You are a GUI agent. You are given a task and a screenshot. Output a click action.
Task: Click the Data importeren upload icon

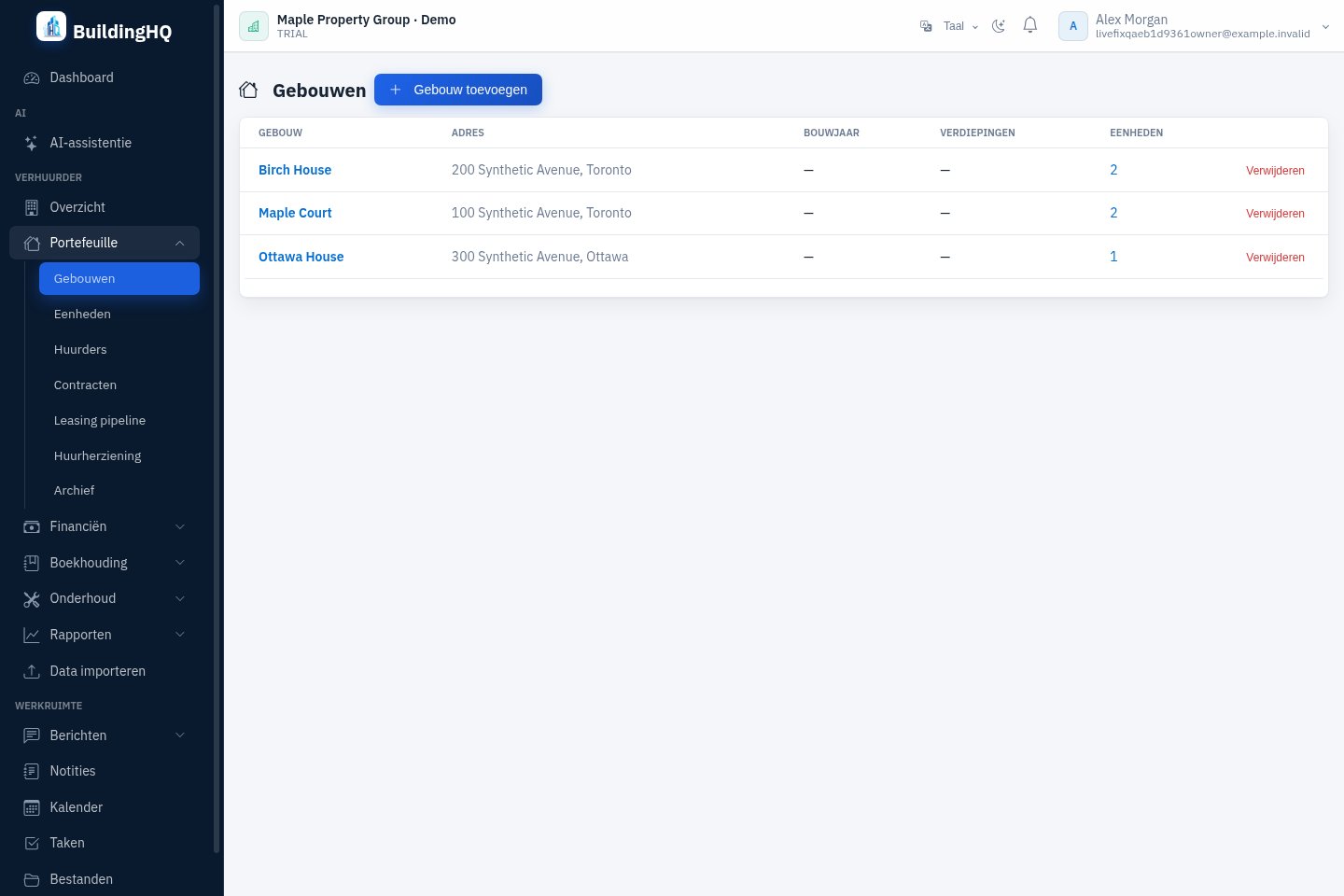click(x=32, y=671)
